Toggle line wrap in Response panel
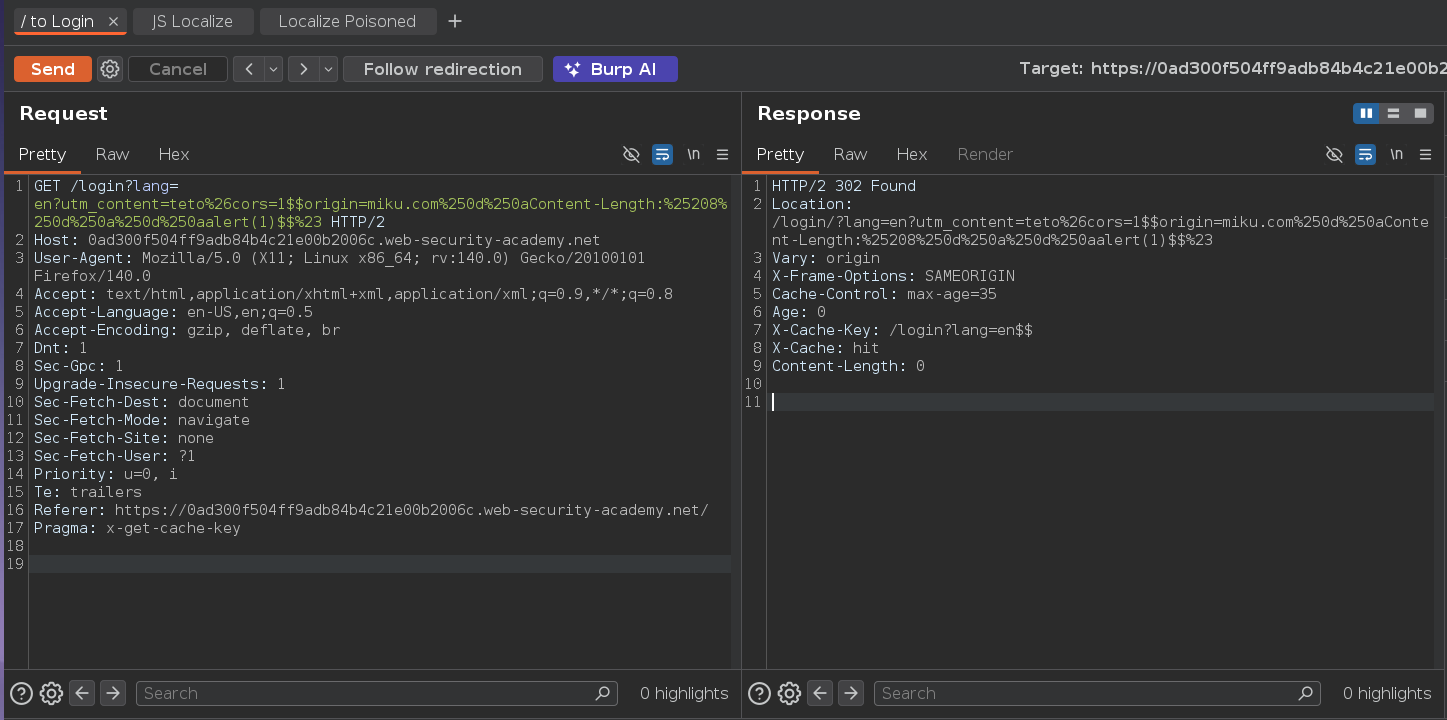This screenshot has width=1447, height=720. [1365, 154]
